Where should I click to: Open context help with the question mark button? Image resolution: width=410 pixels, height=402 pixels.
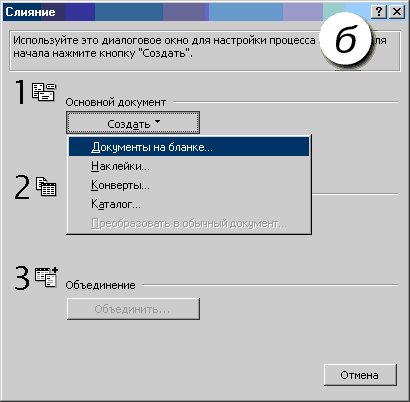(x=379, y=12)
